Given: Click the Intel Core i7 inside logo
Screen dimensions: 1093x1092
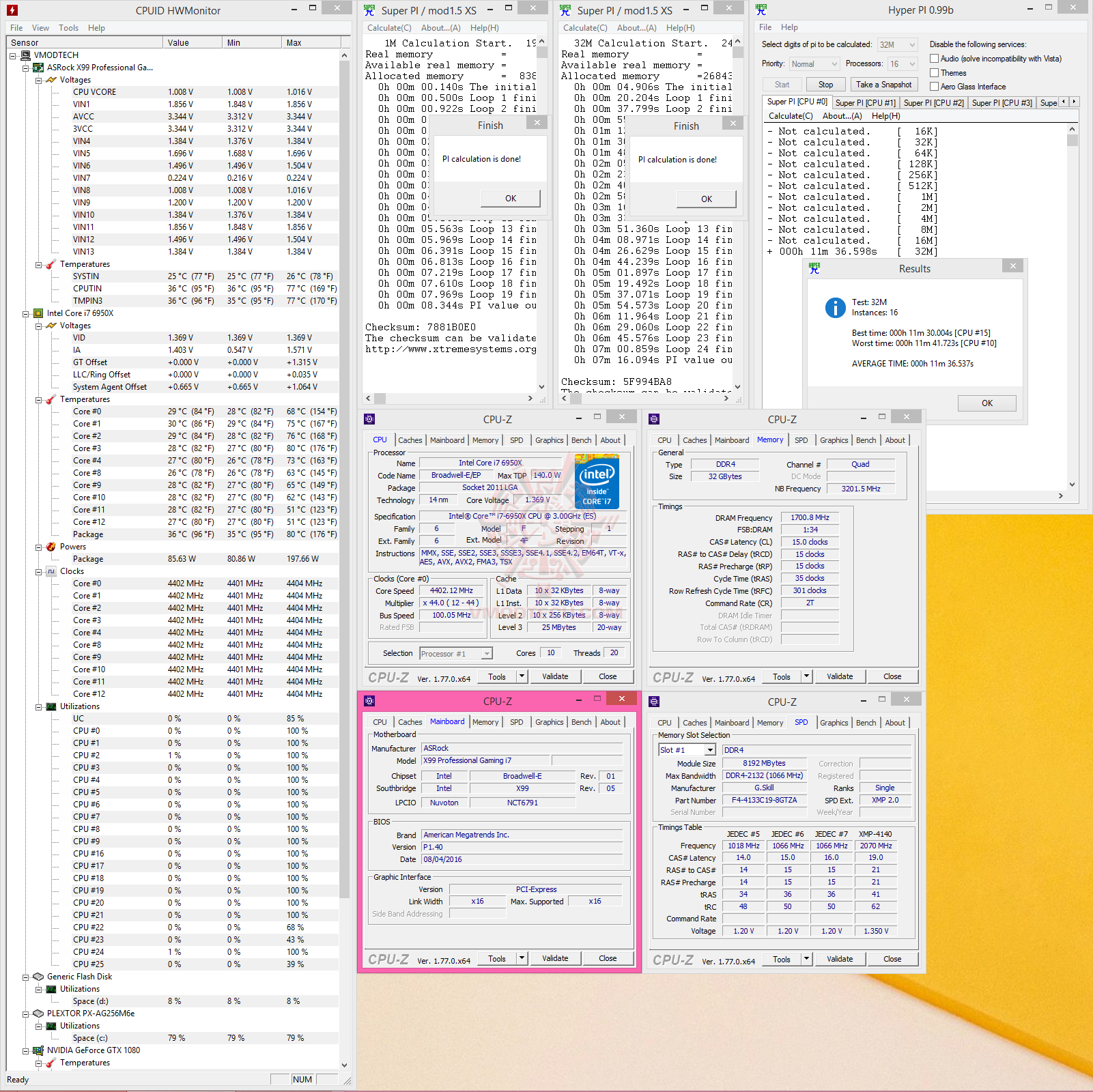Looking at the screenshot, I should (597, 482).
